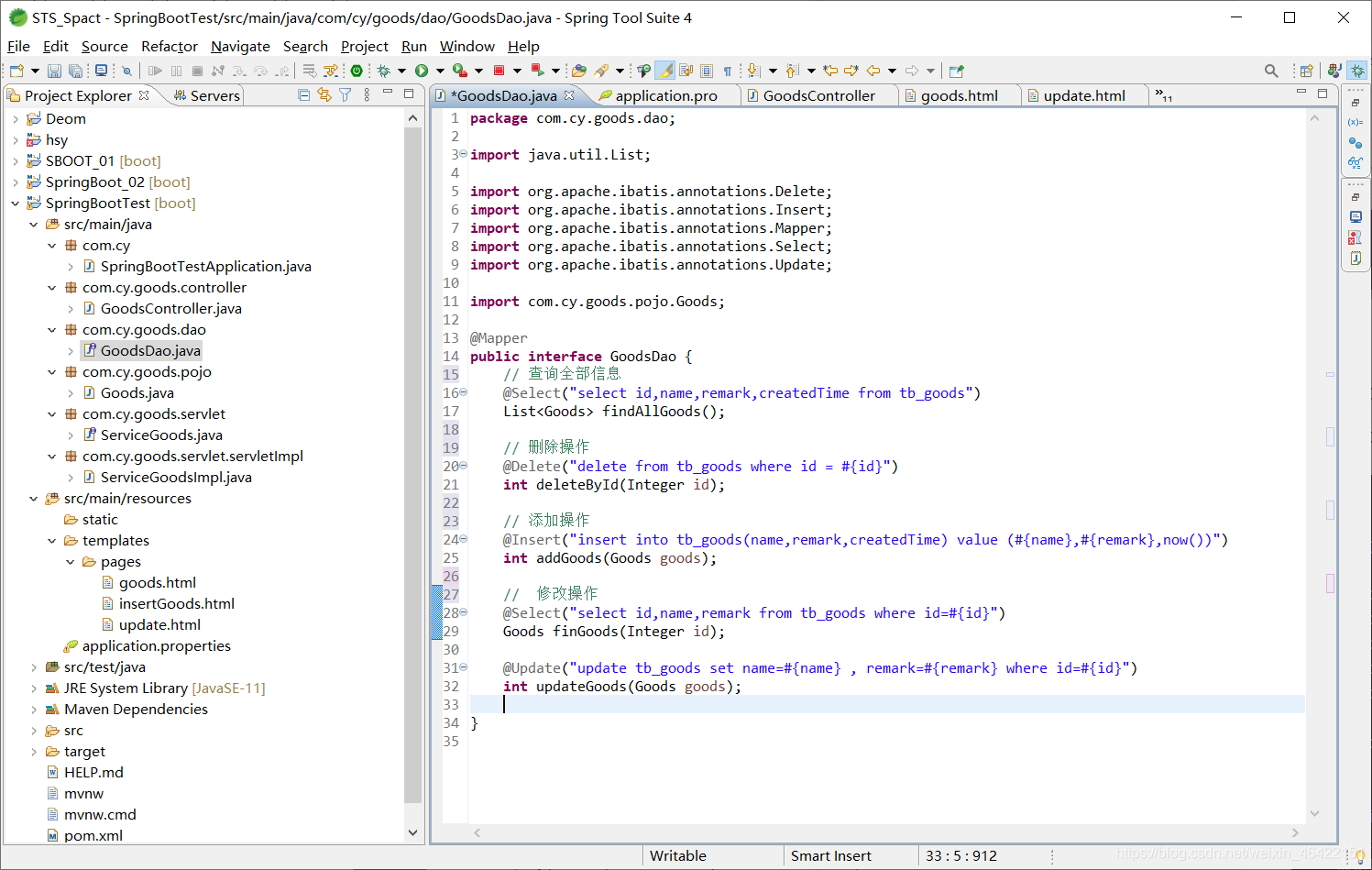Open the Navigate menu
The height and width of the screenshot is (870, 1372).
tap(240, 46)
